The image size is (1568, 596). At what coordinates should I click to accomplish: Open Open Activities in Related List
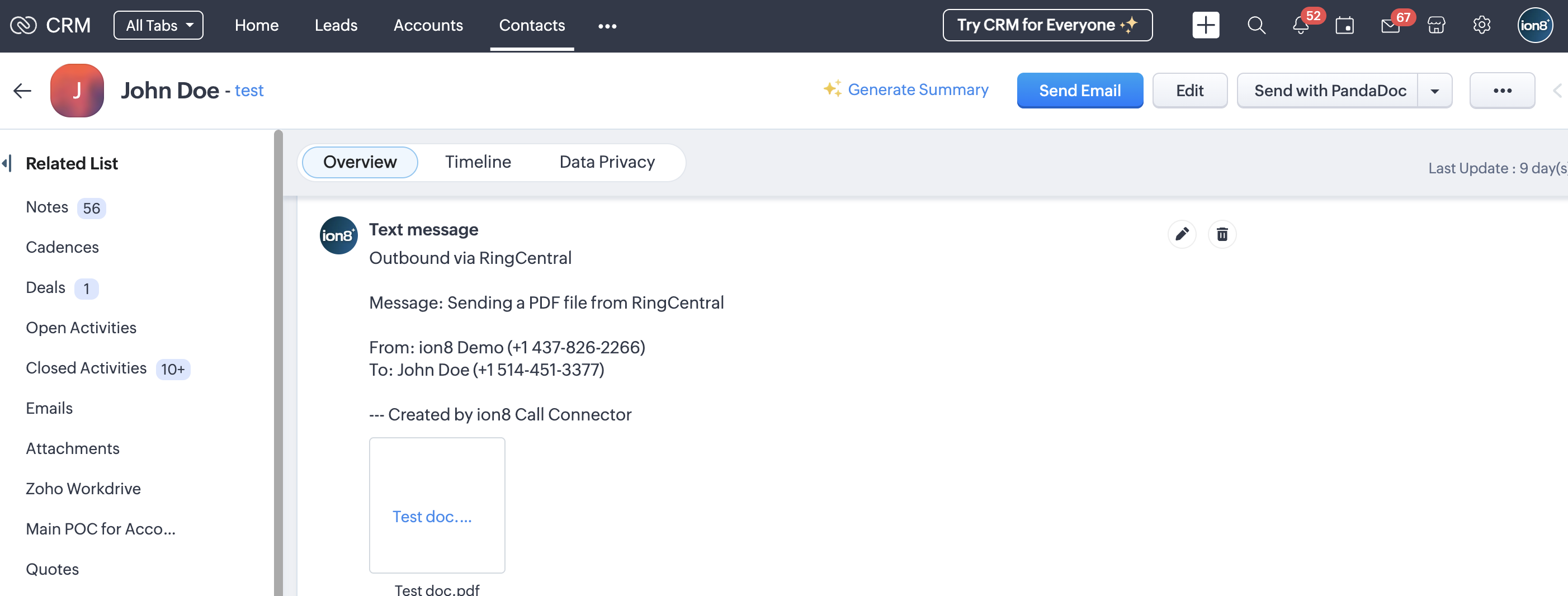(81, 328)
